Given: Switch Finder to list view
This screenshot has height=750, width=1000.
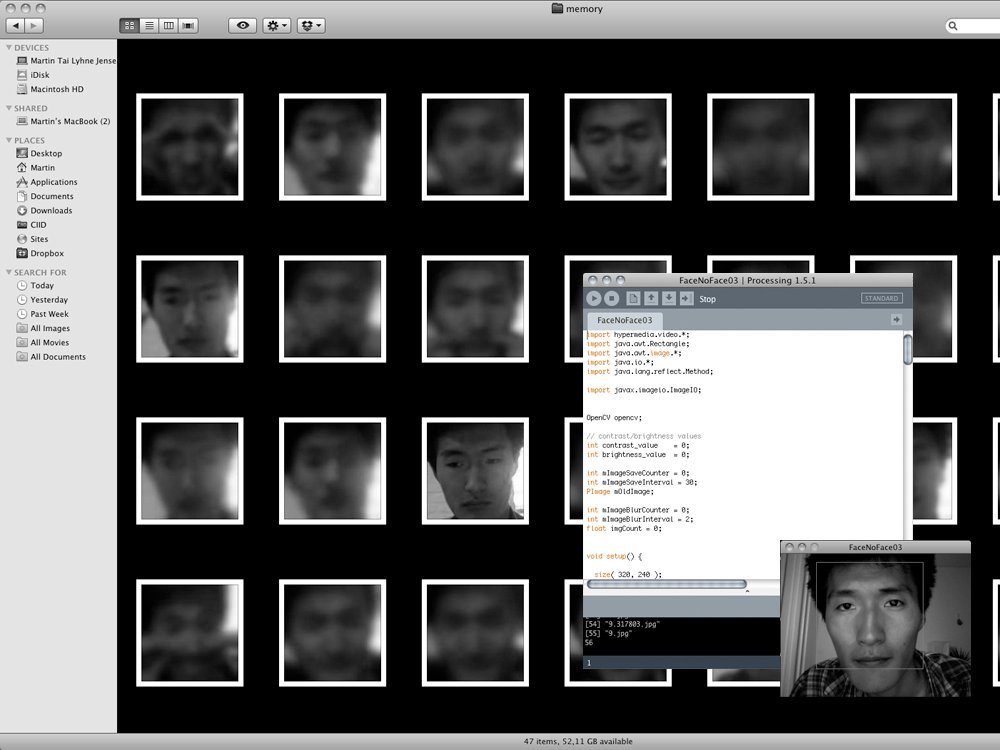Looking at the screenshot, I should click(149, 26).
